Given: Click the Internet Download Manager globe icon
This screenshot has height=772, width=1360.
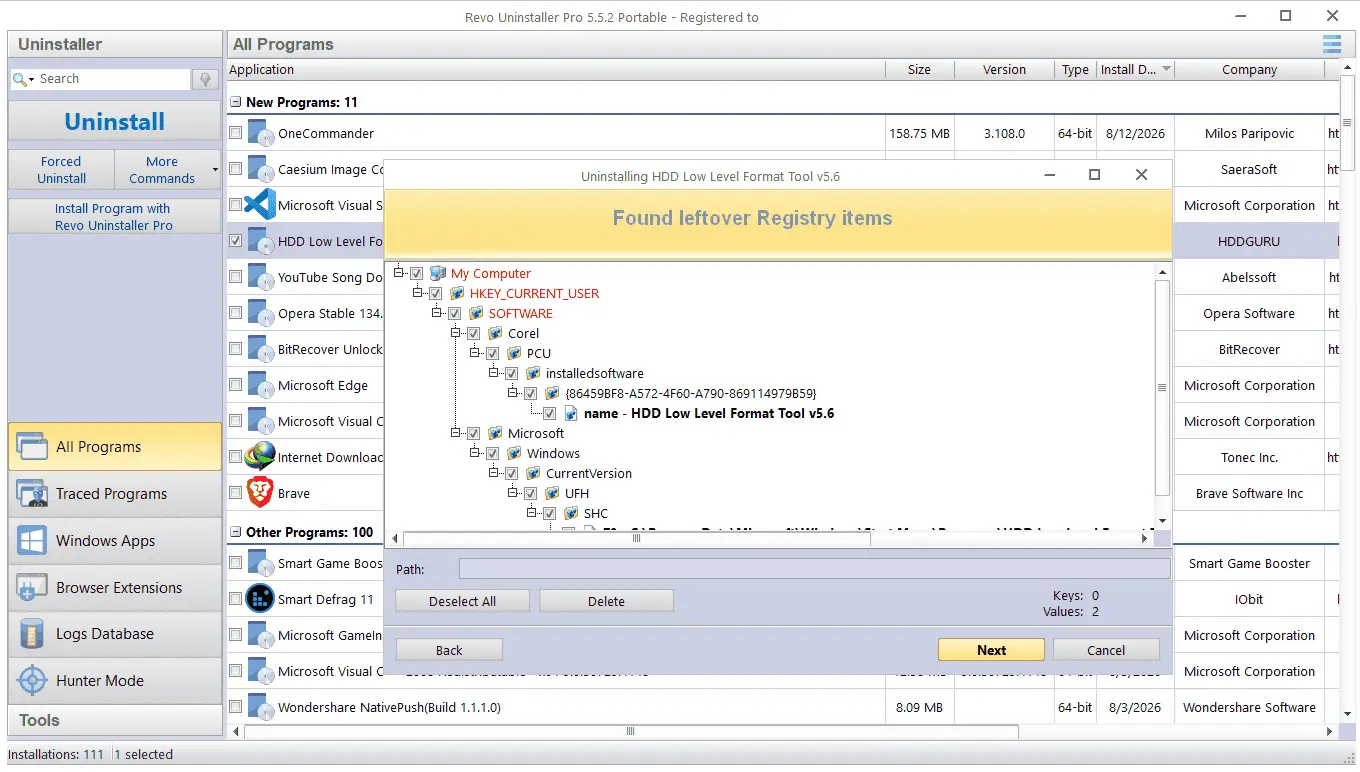Looking at the screenshot, I should (x=260, y=457).
